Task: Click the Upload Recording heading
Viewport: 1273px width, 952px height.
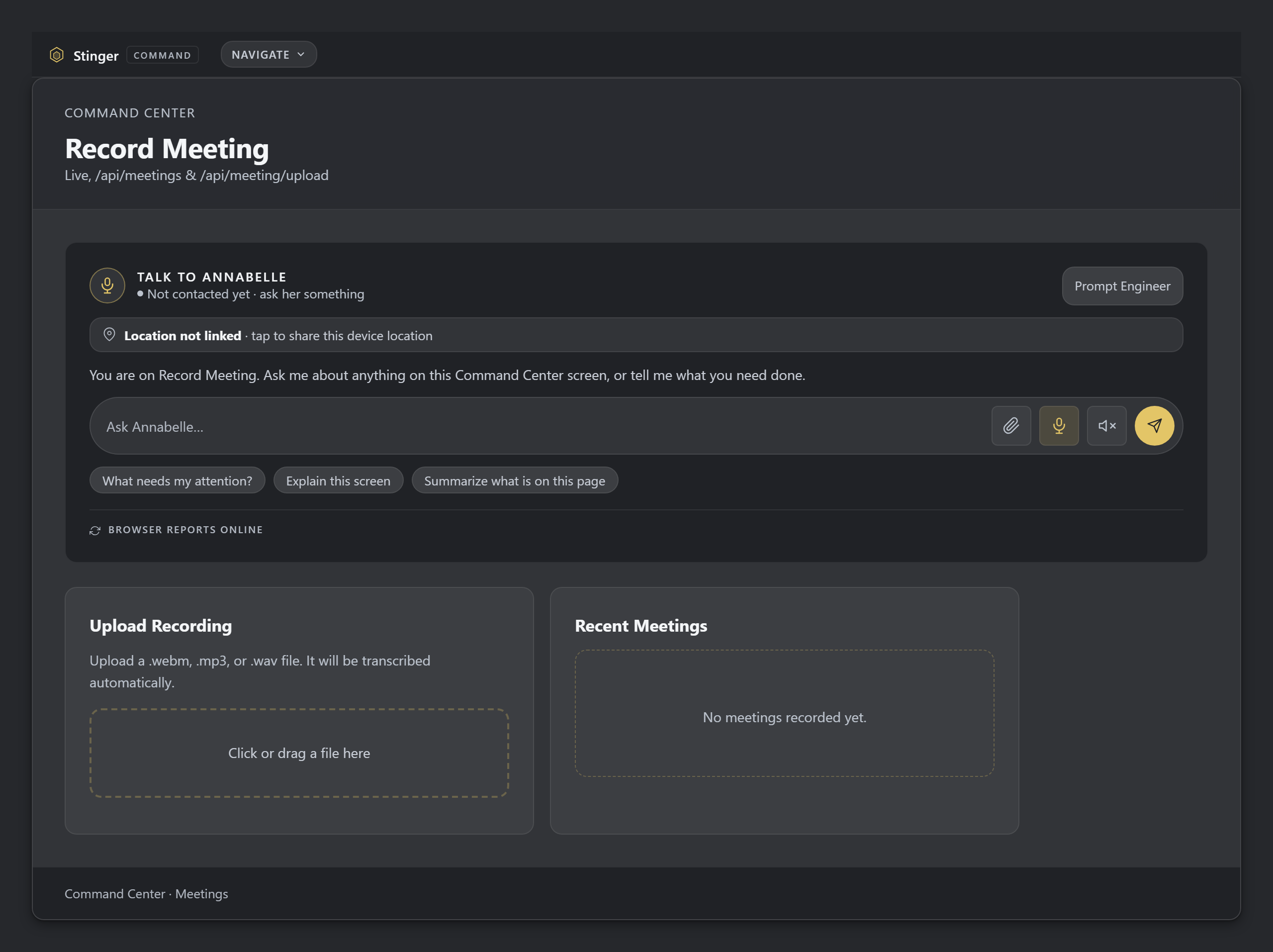Action: (161, 626)
